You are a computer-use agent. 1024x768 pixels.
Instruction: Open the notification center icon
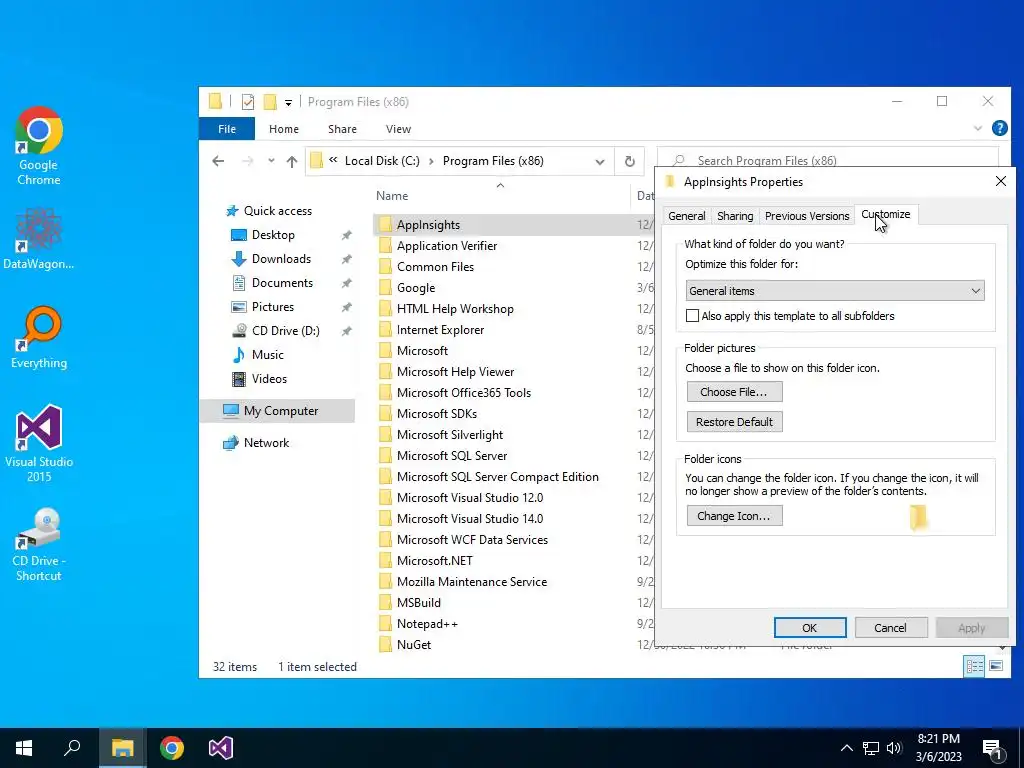click(993, 748)
